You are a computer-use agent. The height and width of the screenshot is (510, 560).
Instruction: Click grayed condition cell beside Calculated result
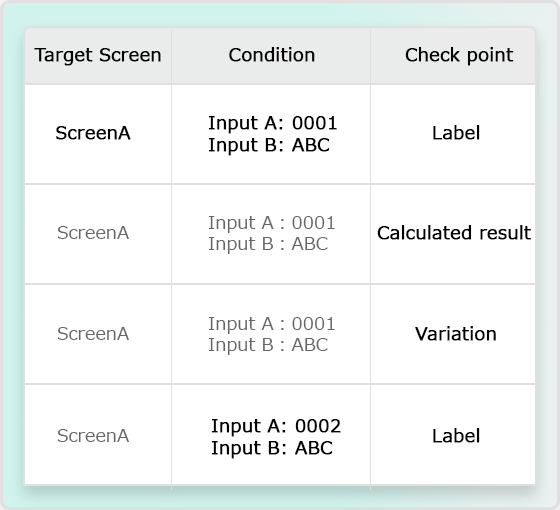pos(271,234)
